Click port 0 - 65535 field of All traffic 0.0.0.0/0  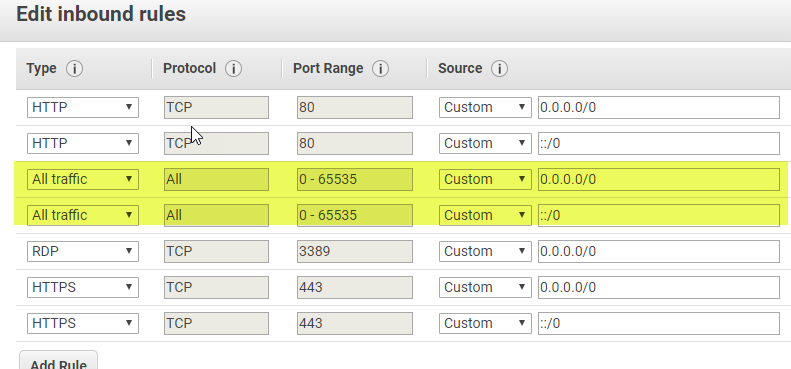355,179
